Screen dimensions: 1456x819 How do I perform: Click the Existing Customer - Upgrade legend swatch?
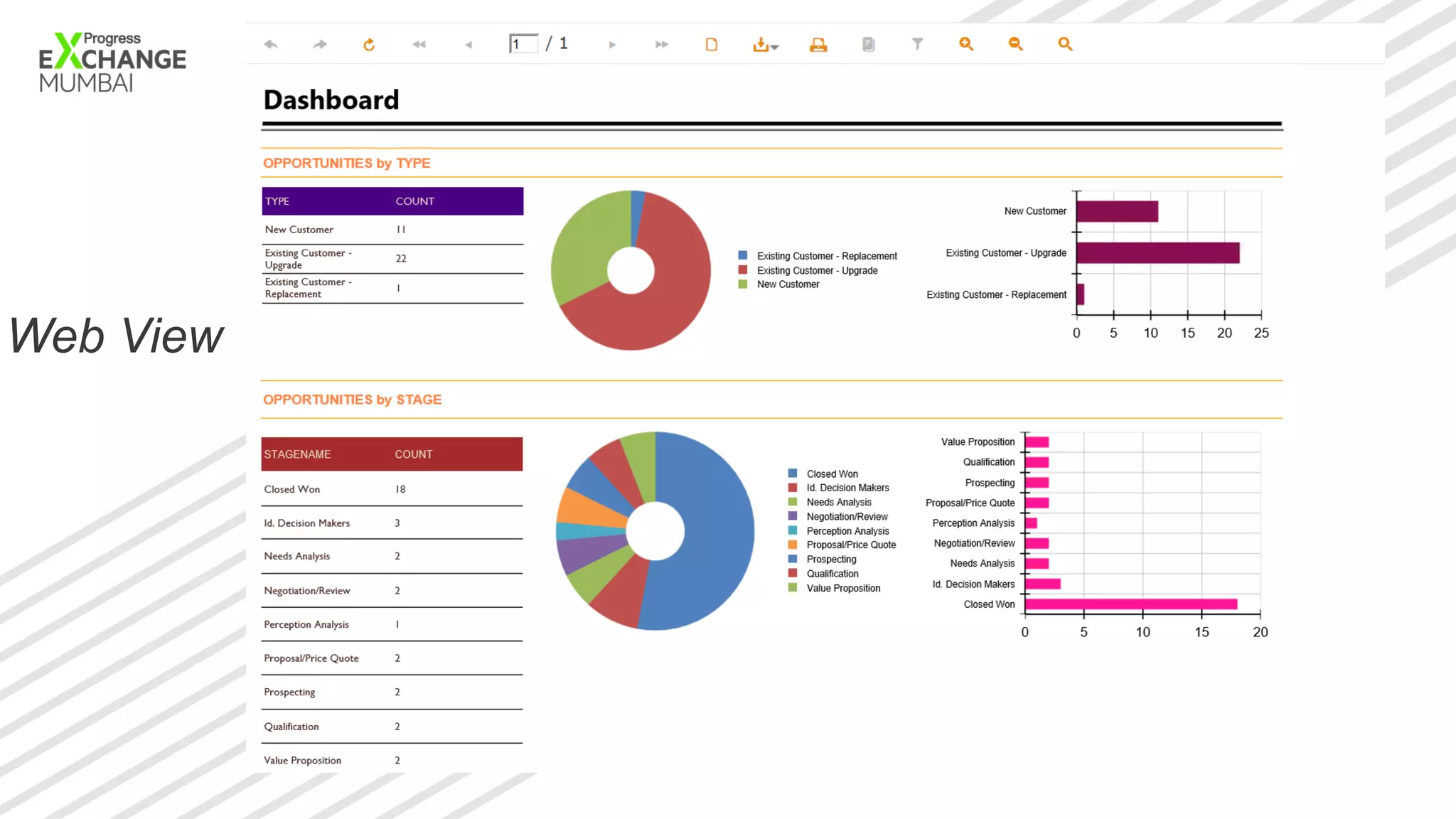click(x=743, y=270)
